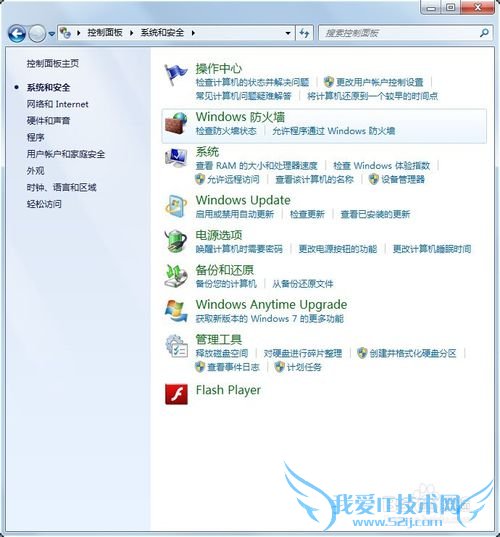Open the 操作中心 flag icon
The width and height of the screenshot is (500, 537).
176,75
